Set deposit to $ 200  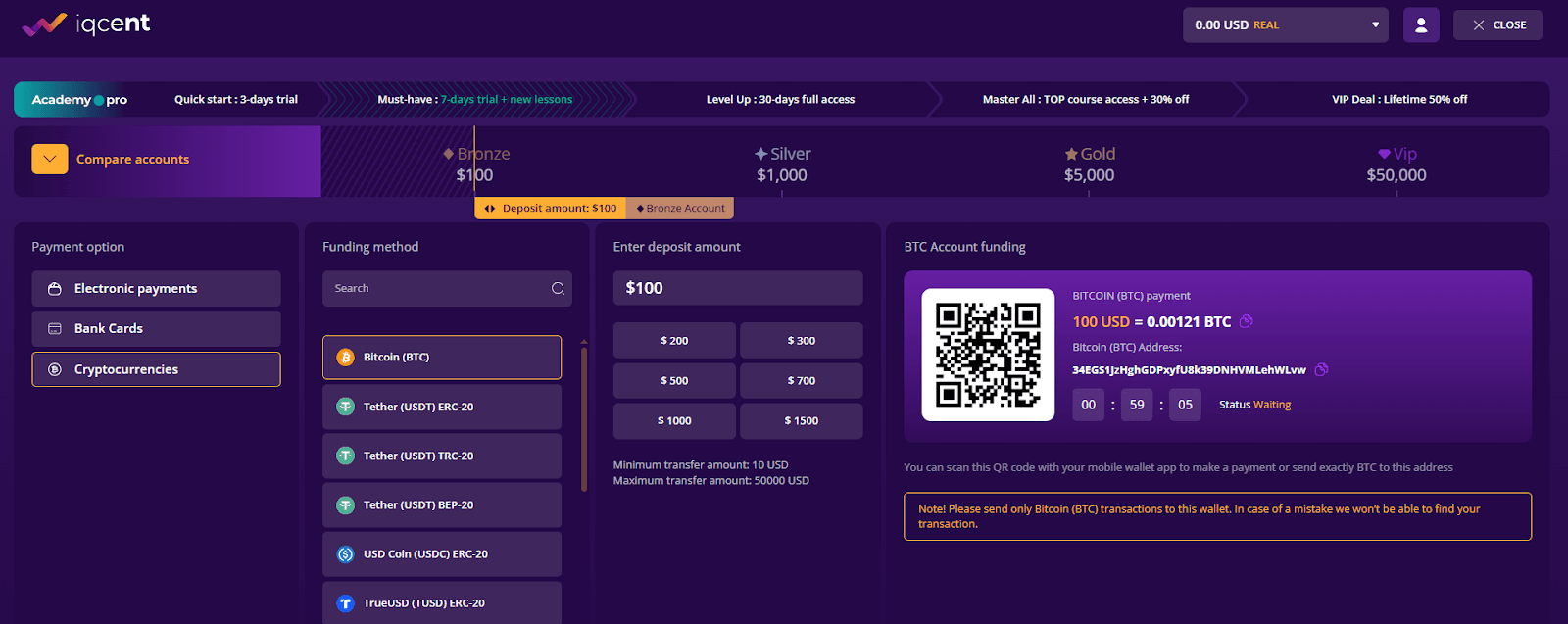click(674, 341)
